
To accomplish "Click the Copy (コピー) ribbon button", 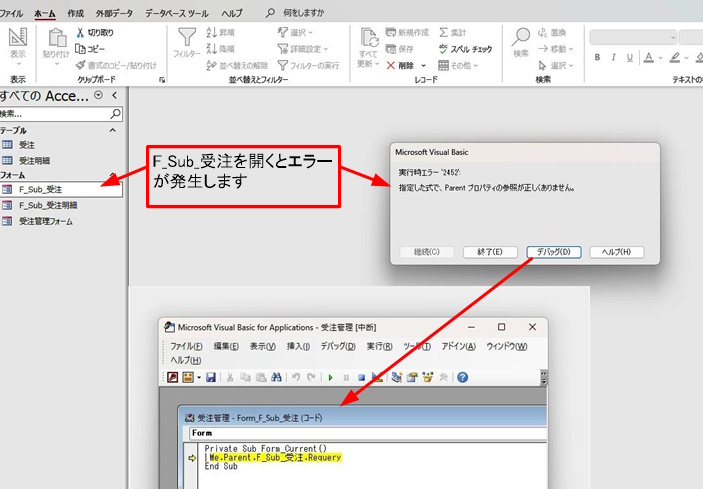I will pyautogui.click(x=90, y=48).
